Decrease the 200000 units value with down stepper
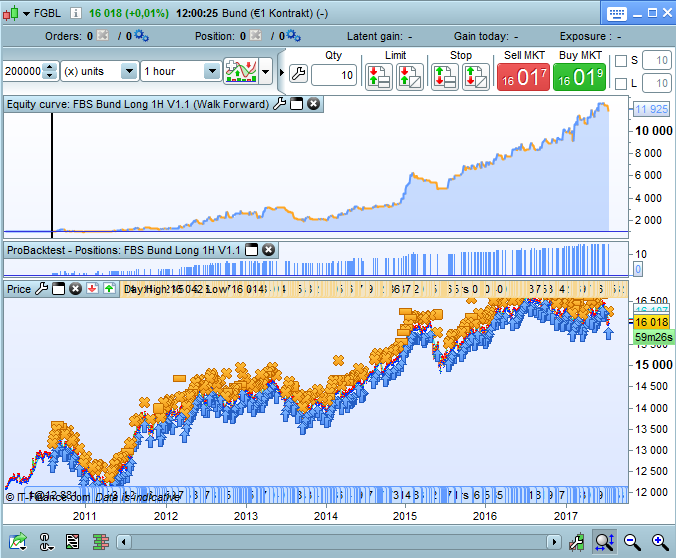Image resolution: width=676 pixels, height=558 pixels. 50,76
